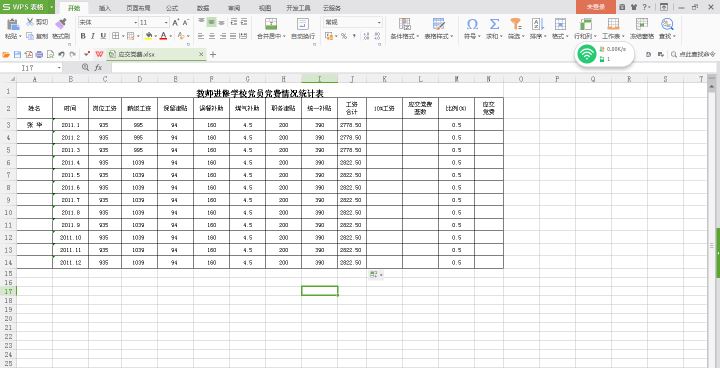Select the Format Painter brush
Viewport: 720px width, 368px height.
click(60, 24)
